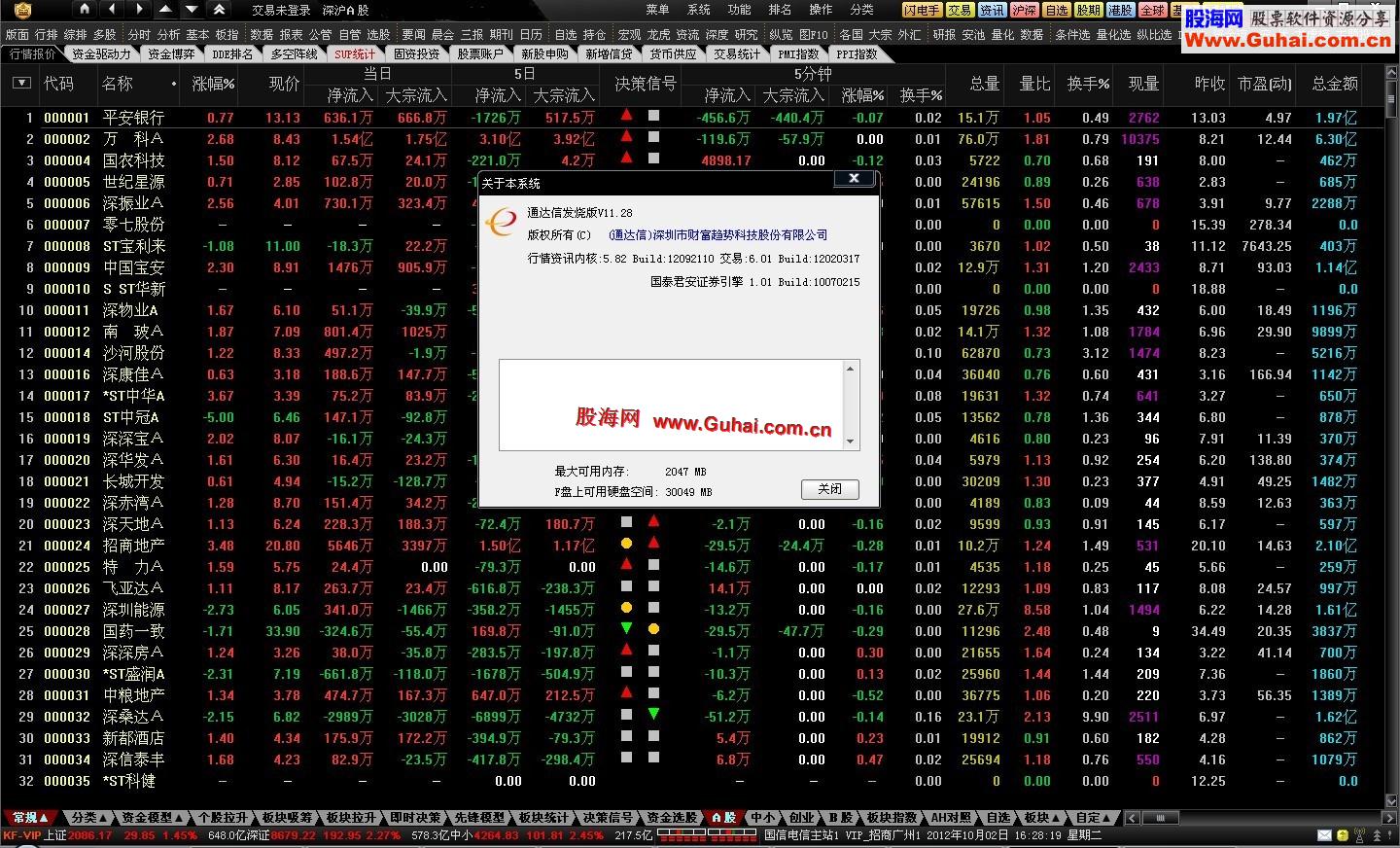Click the blue 港股 button

tap(1120, 10)
